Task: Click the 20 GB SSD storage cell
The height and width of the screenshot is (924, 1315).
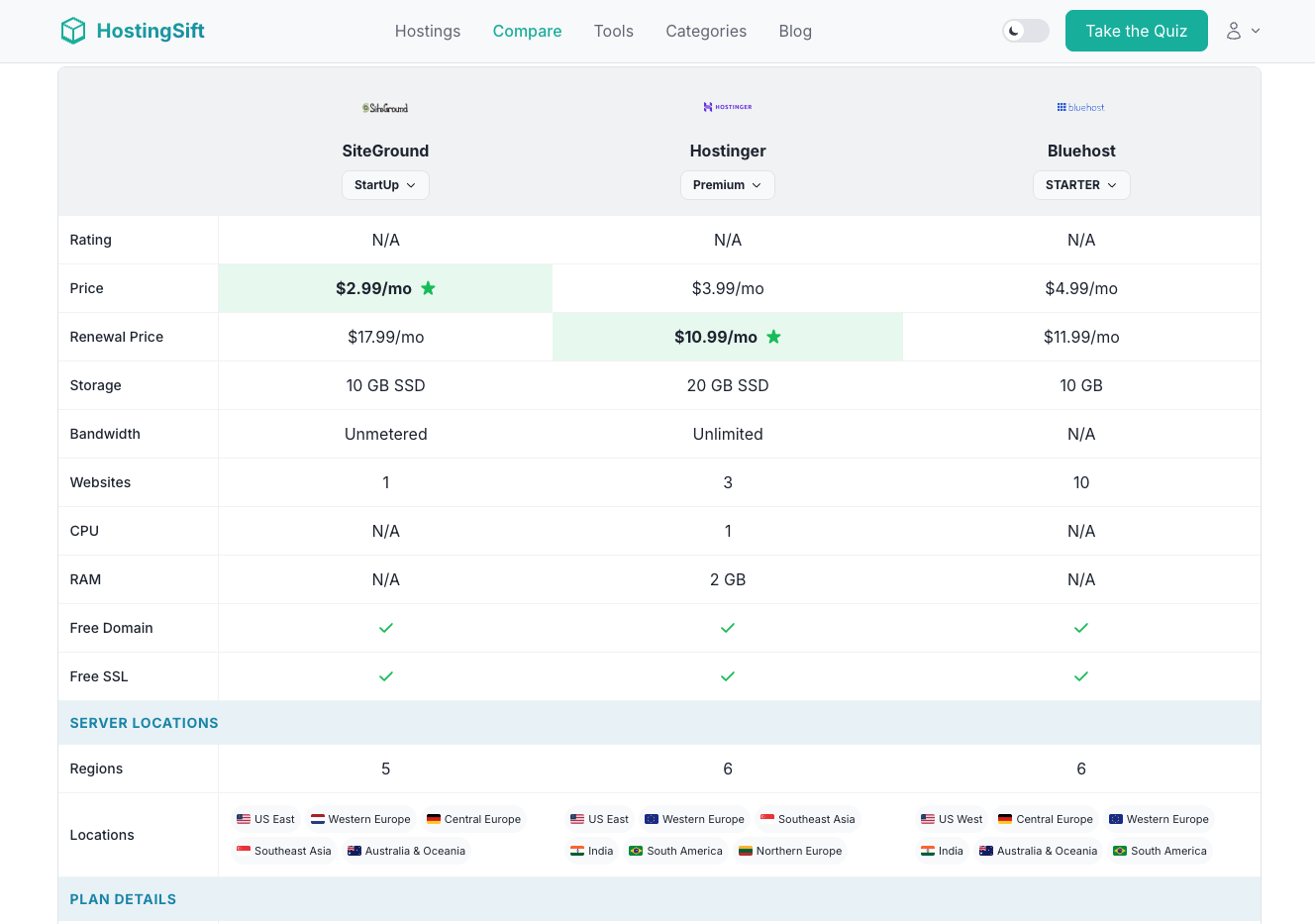Action: 728,385
